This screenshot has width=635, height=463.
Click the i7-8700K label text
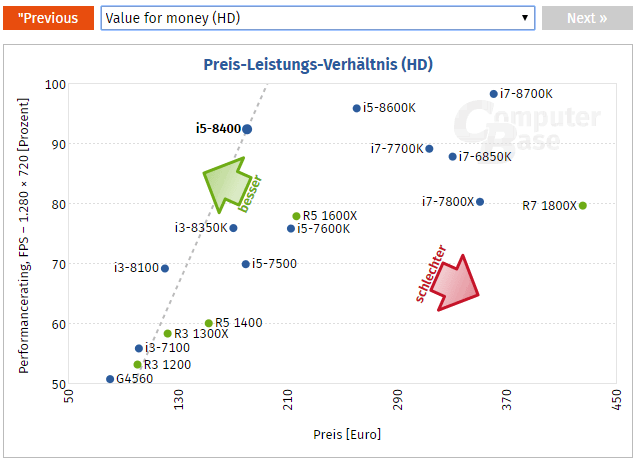[526, 94]
